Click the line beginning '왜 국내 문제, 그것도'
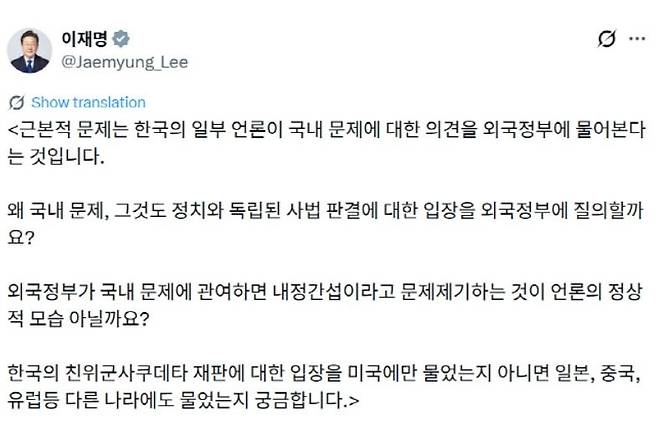Screen dimensions: 658x426 (328, 211)
